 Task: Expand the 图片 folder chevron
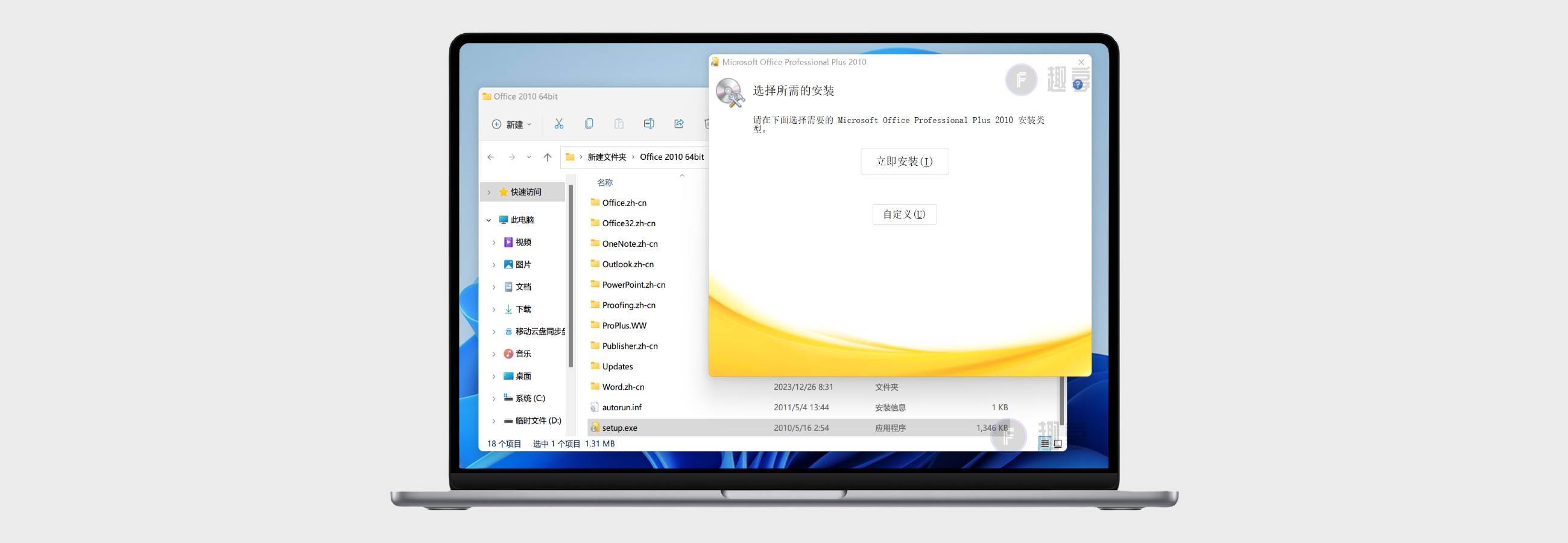pos(494,265)
